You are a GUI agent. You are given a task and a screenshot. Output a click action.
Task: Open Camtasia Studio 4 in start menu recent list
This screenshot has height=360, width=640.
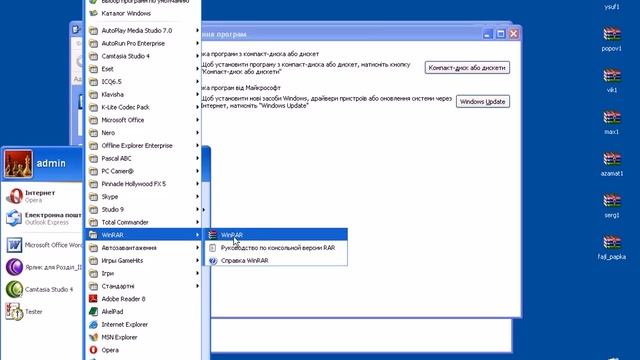click(x=43, y=289)
